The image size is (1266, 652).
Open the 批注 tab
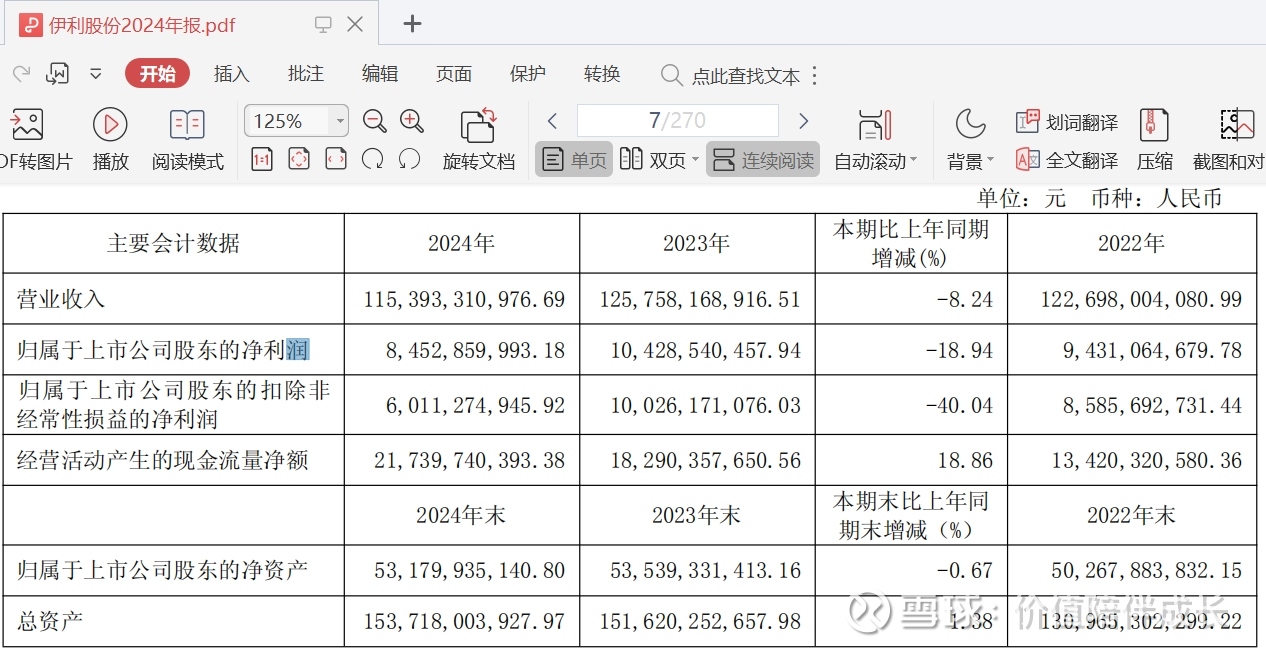(305, 74)
